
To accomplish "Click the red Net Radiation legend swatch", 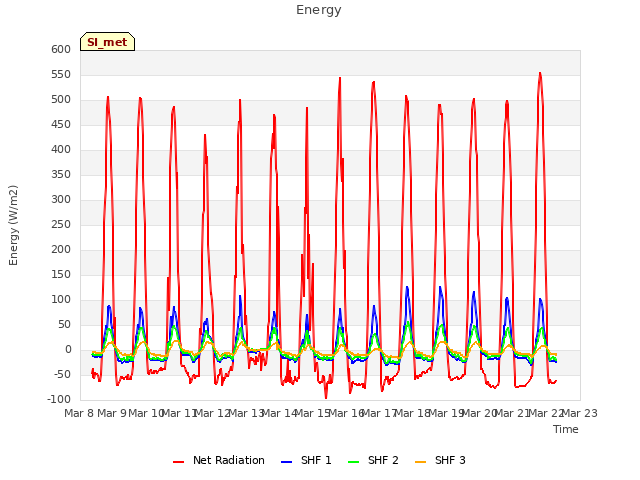I will tap(178, 462).
